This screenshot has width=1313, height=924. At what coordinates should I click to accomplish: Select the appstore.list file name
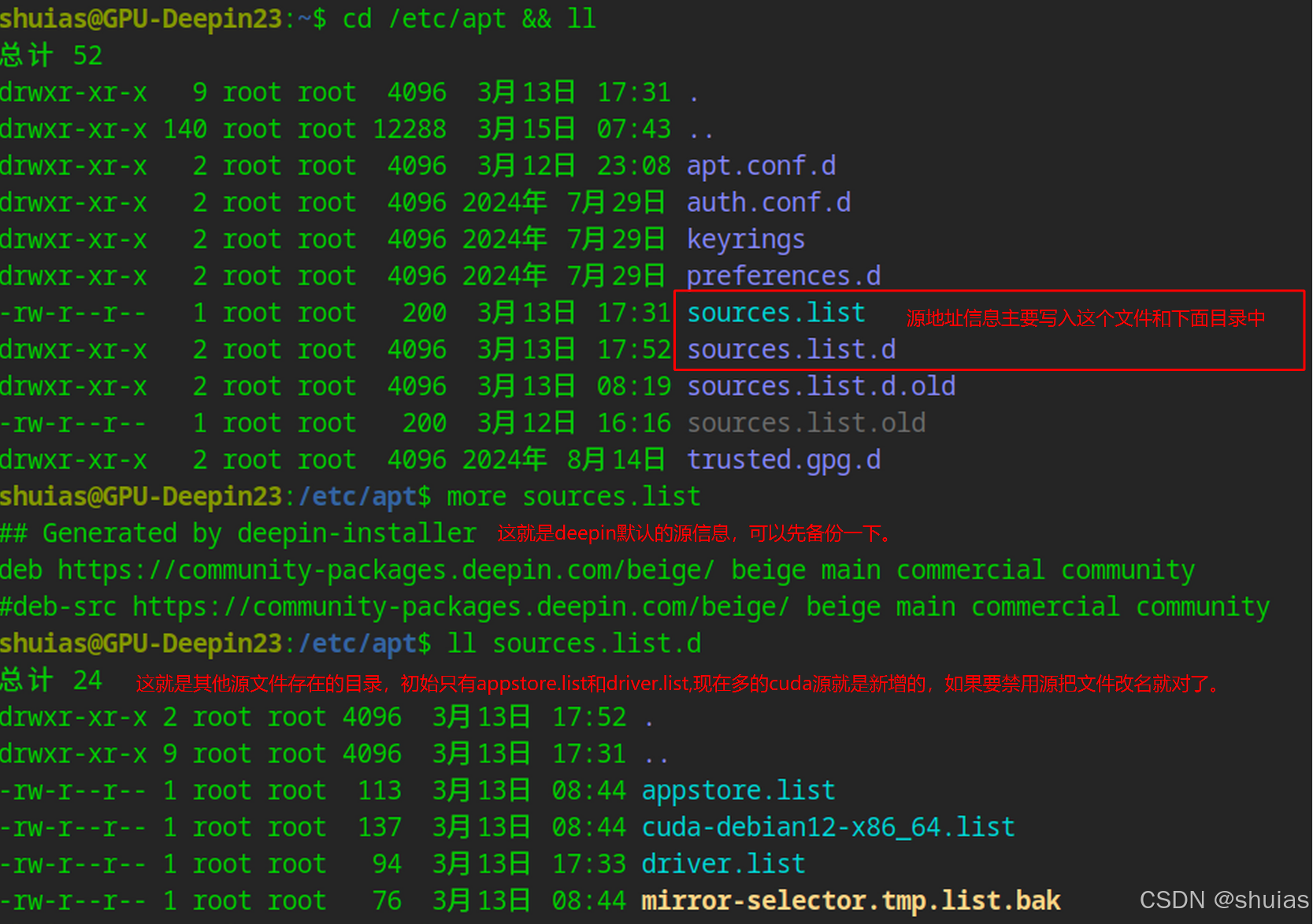coord(739,790)
